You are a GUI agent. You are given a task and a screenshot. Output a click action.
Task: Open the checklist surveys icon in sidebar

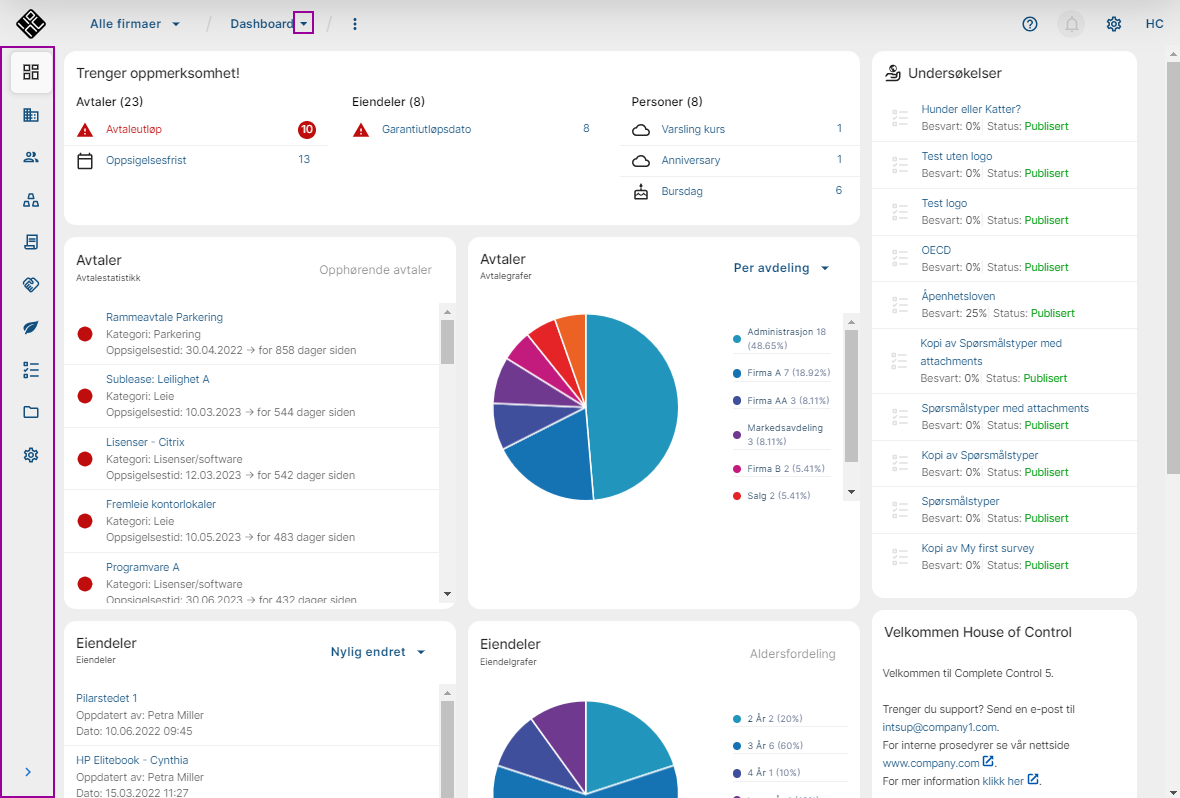point(31,370)
